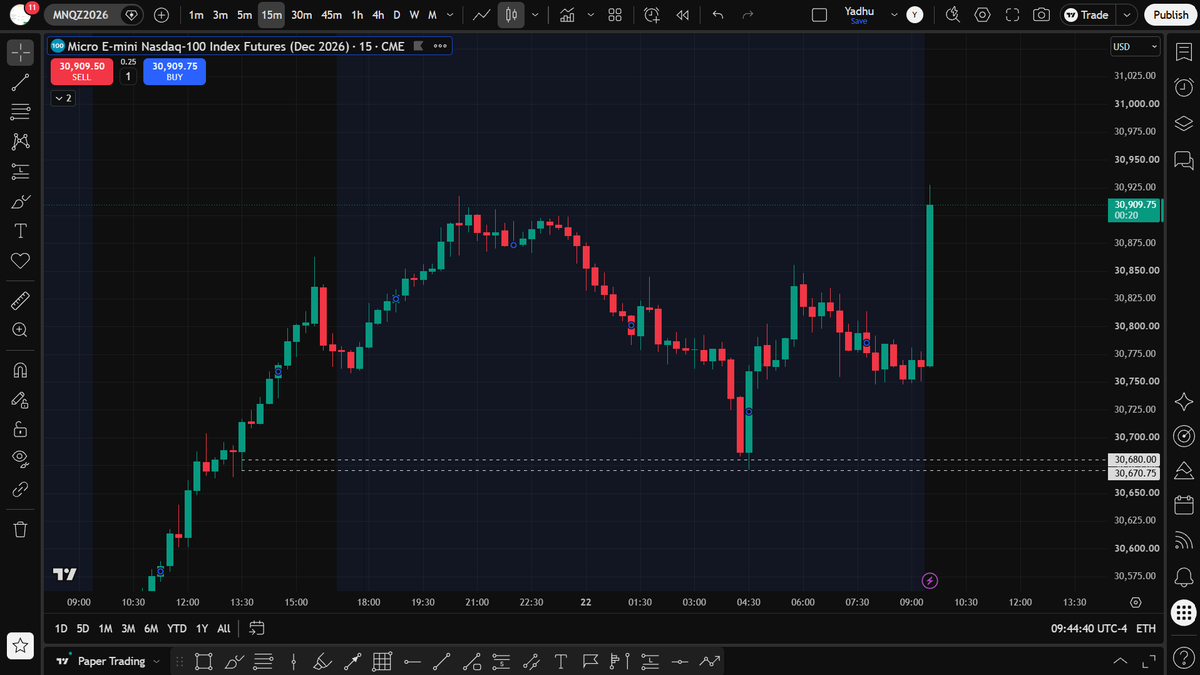Expand the collapsed indicators legend showing 2
This screenshot has width=1200, height=675.
(62, 98)
